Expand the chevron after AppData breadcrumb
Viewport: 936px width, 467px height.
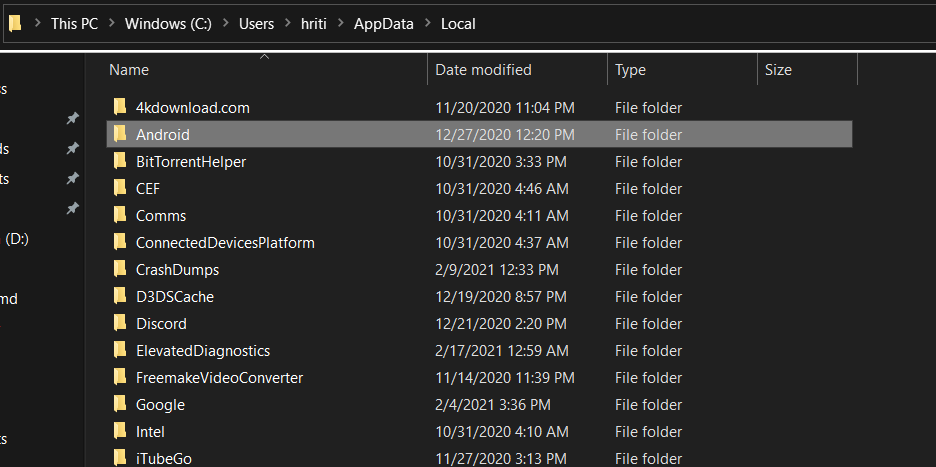[x=427, y=23]
